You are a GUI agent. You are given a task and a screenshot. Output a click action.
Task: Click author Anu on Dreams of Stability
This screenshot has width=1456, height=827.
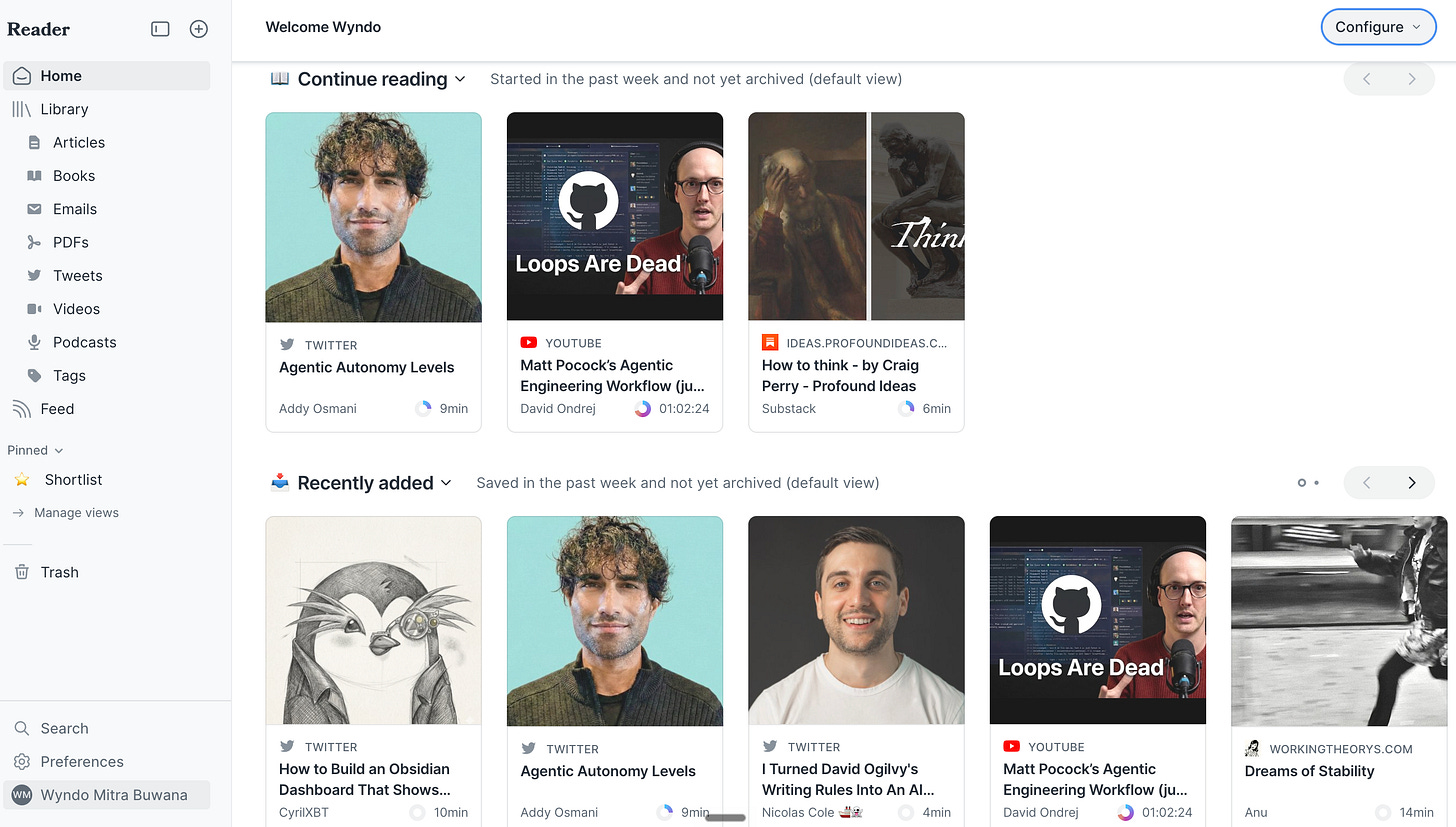click(x=1256, y=812)
